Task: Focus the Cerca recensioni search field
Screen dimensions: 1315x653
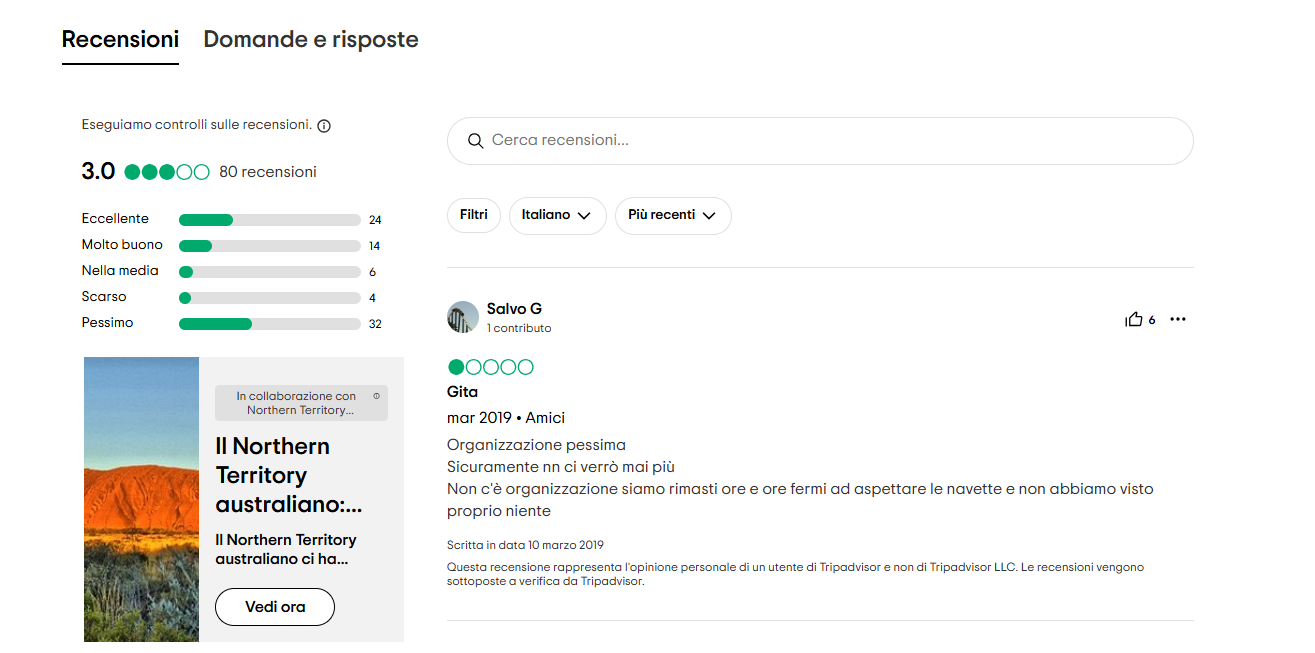Action: click(830, 141)
